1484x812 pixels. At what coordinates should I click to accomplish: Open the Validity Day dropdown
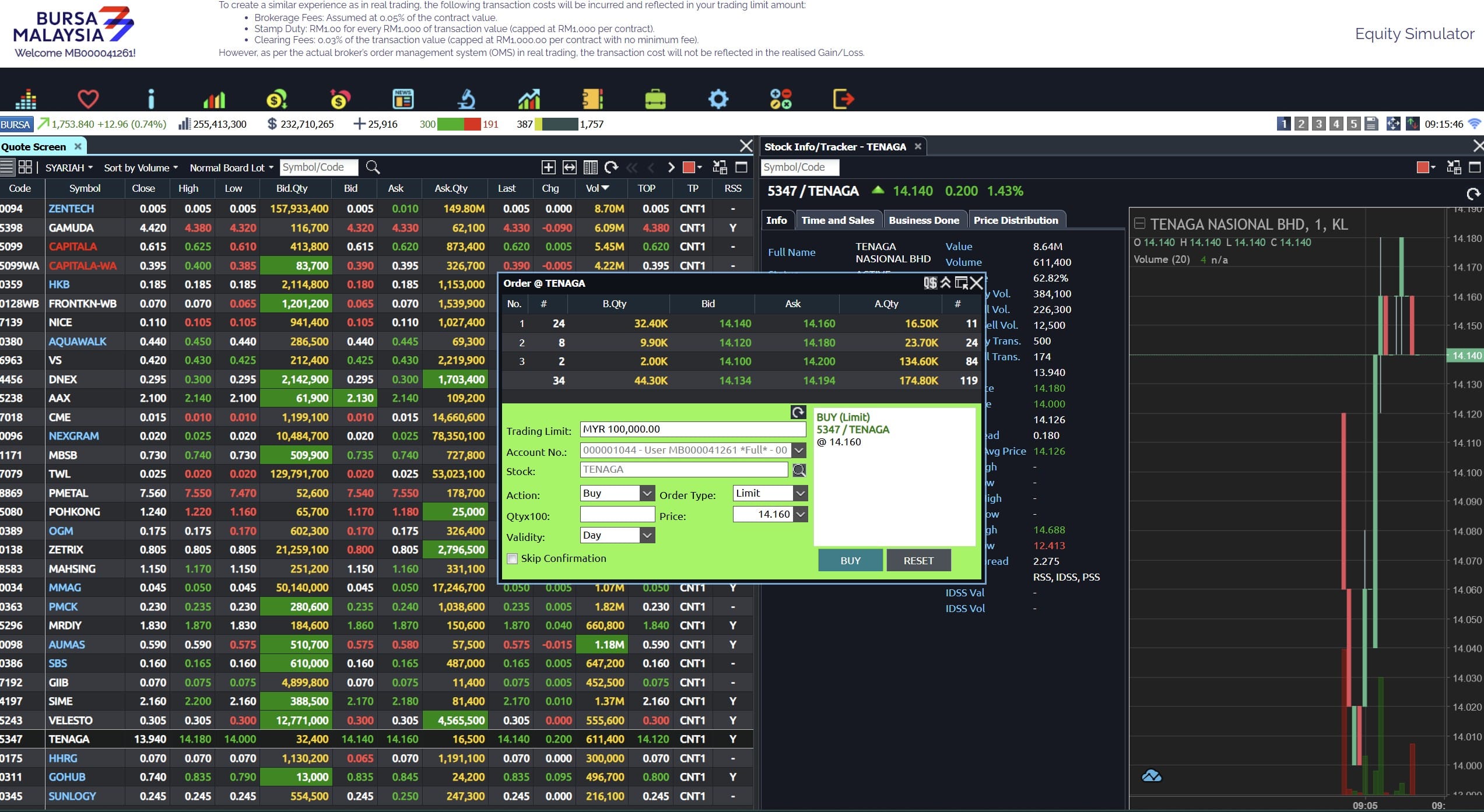click(x=647, y=536)
